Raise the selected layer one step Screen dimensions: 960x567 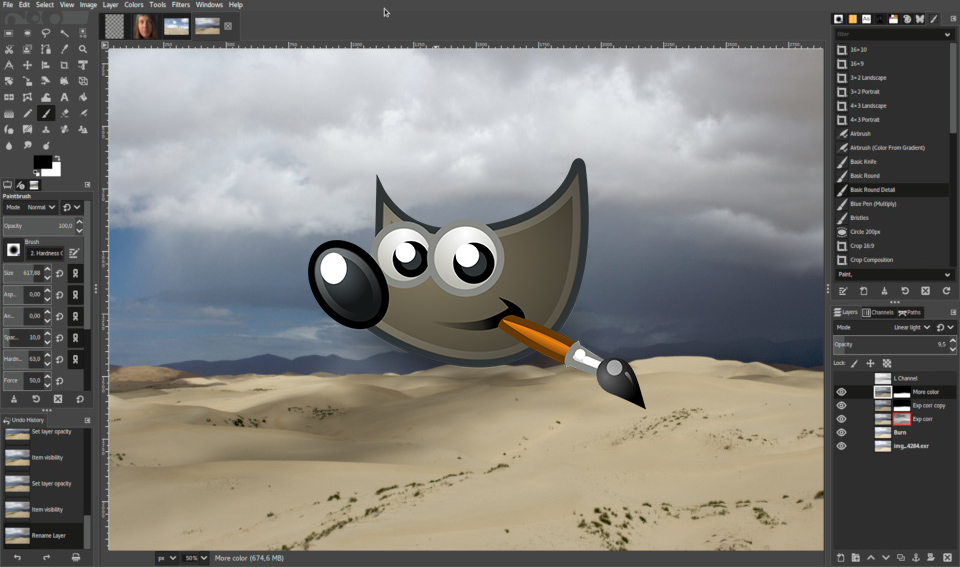(871, 557)
